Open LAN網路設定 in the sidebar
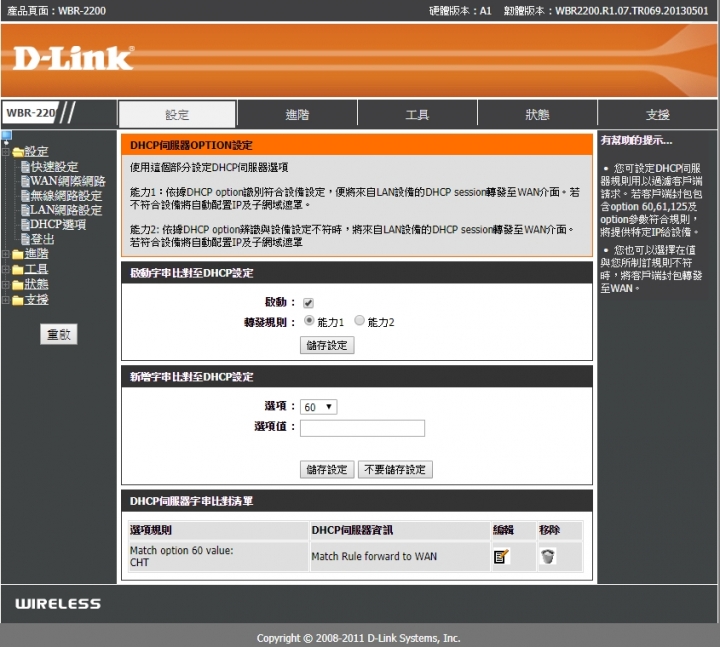The height and width of the screenshot is (647, 720). click(x=67, y=210)
